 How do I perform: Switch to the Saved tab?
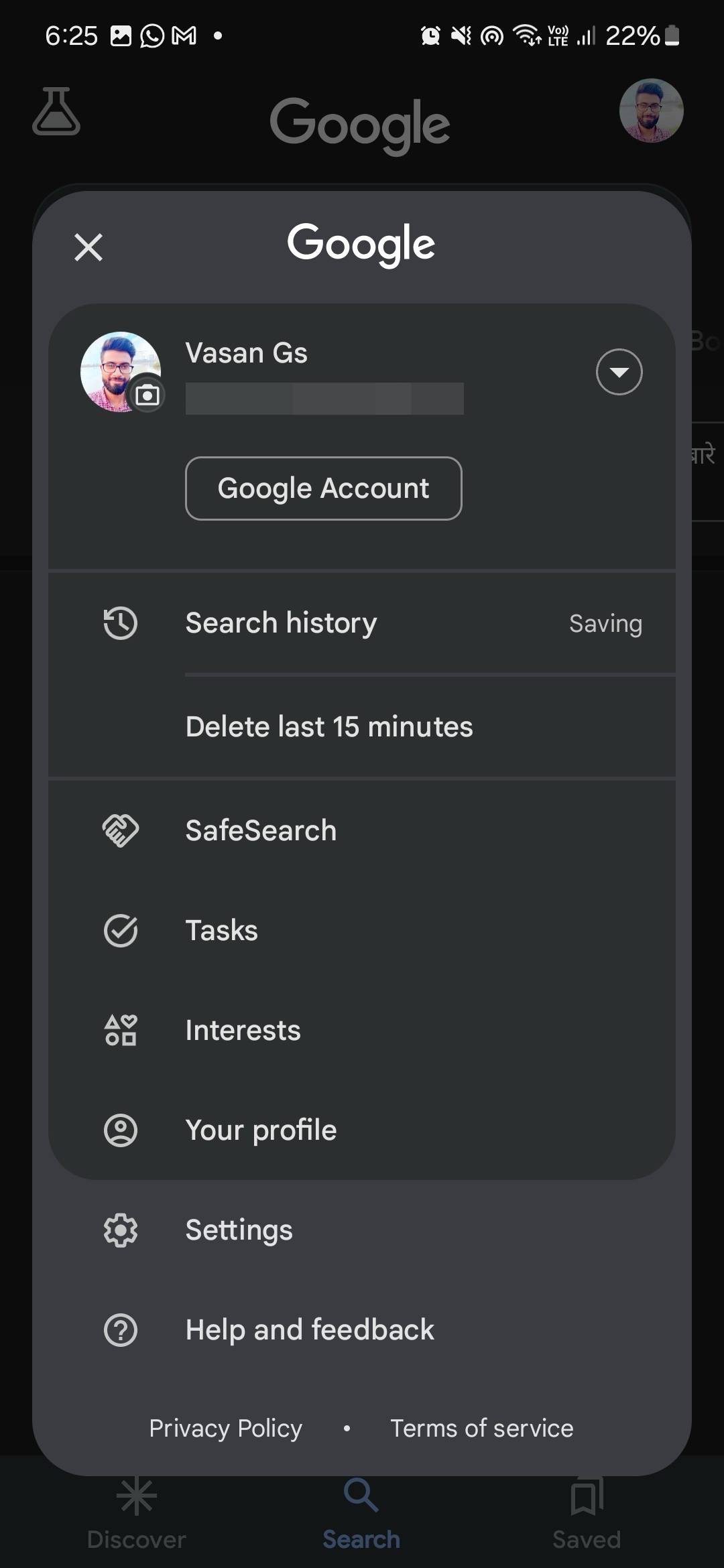[587, 1516]
